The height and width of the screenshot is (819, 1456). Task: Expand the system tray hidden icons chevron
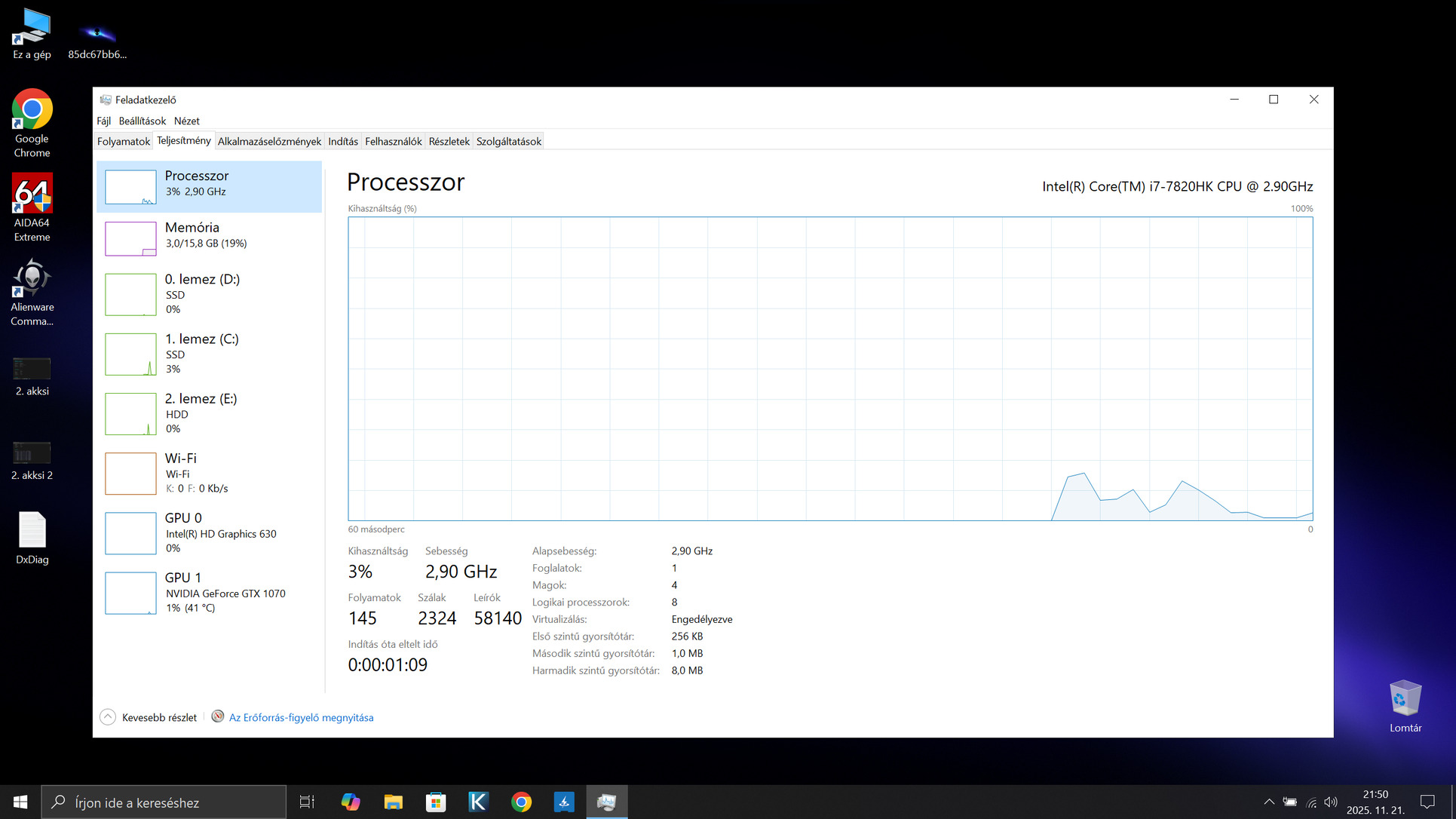pos(1269,802)
